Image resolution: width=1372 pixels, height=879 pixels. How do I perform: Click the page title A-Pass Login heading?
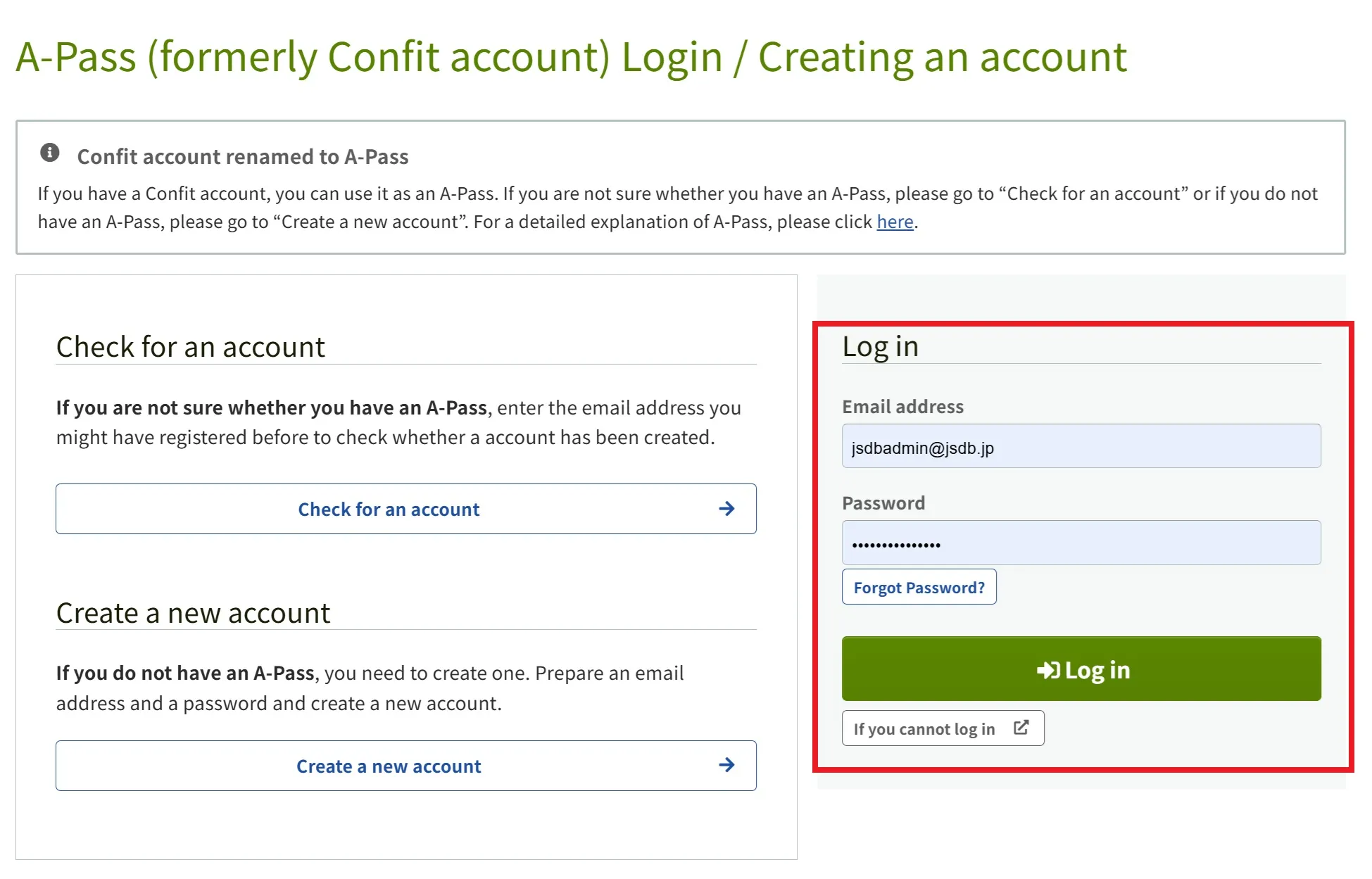click(x=571, y=57)
